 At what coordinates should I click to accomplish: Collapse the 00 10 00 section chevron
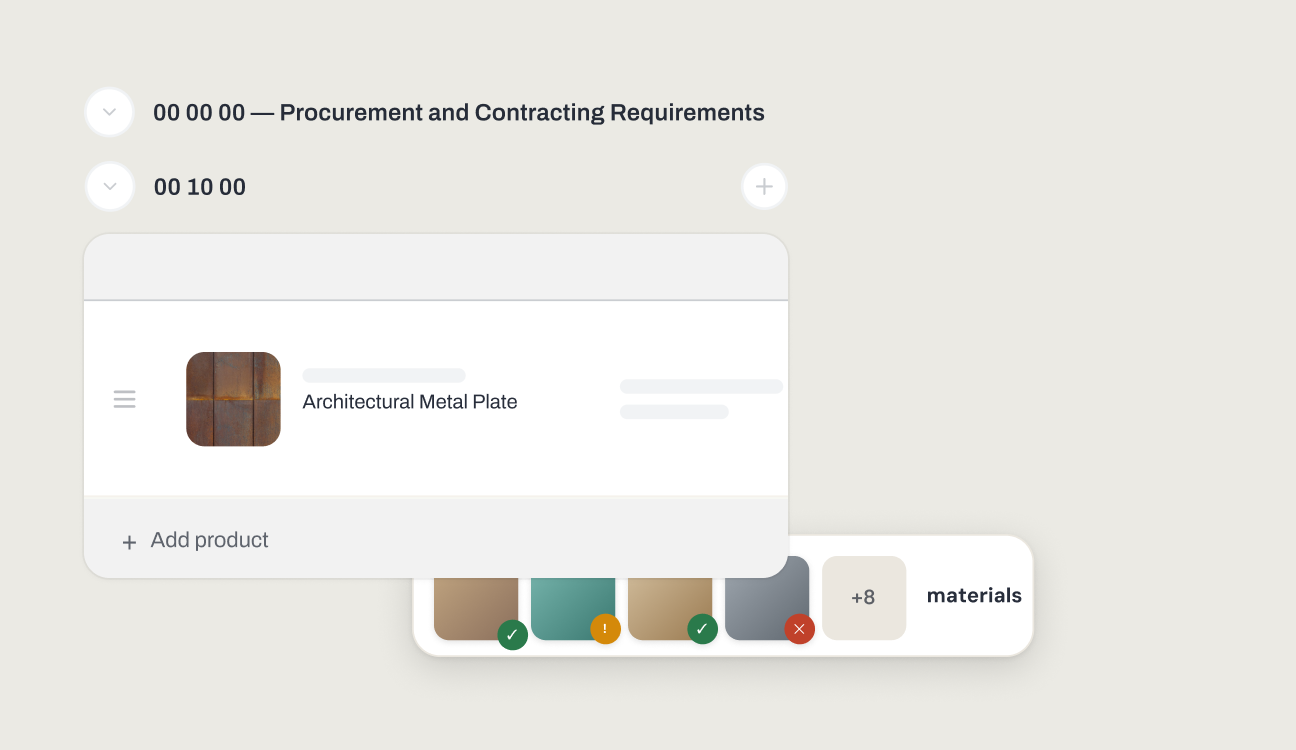(x=110, y=187)
